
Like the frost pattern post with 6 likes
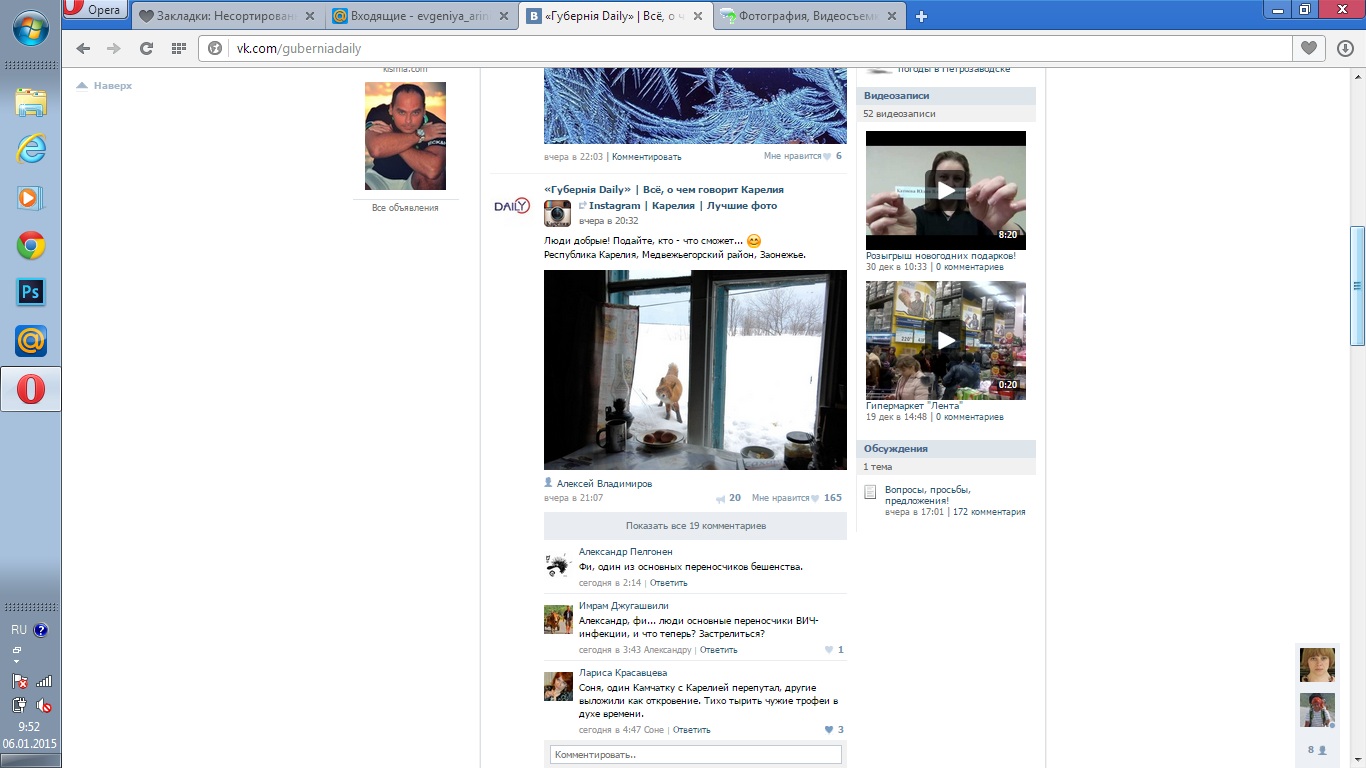pyautogui.click(x=826, y=156)
